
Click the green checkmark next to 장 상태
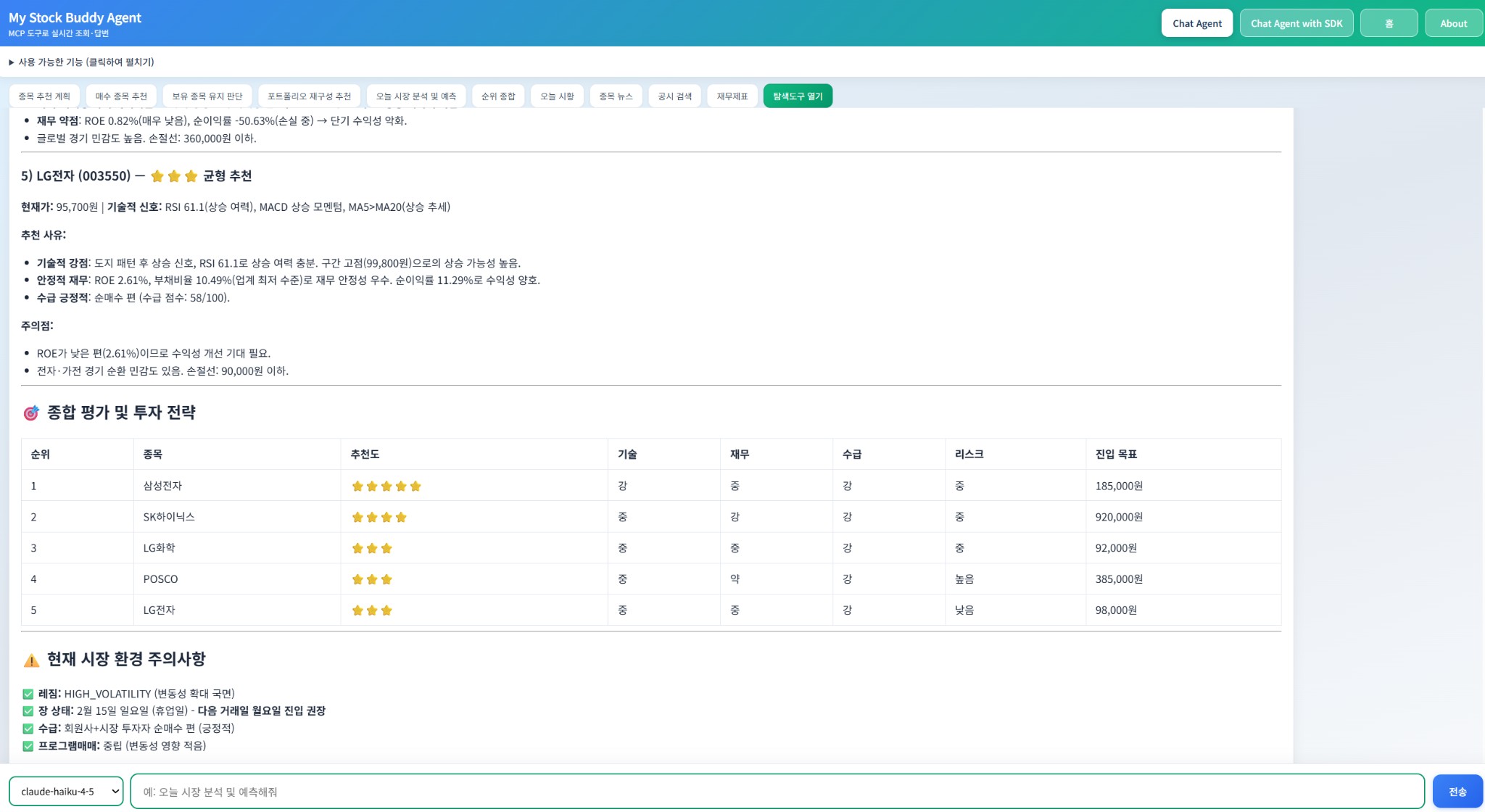28,711
